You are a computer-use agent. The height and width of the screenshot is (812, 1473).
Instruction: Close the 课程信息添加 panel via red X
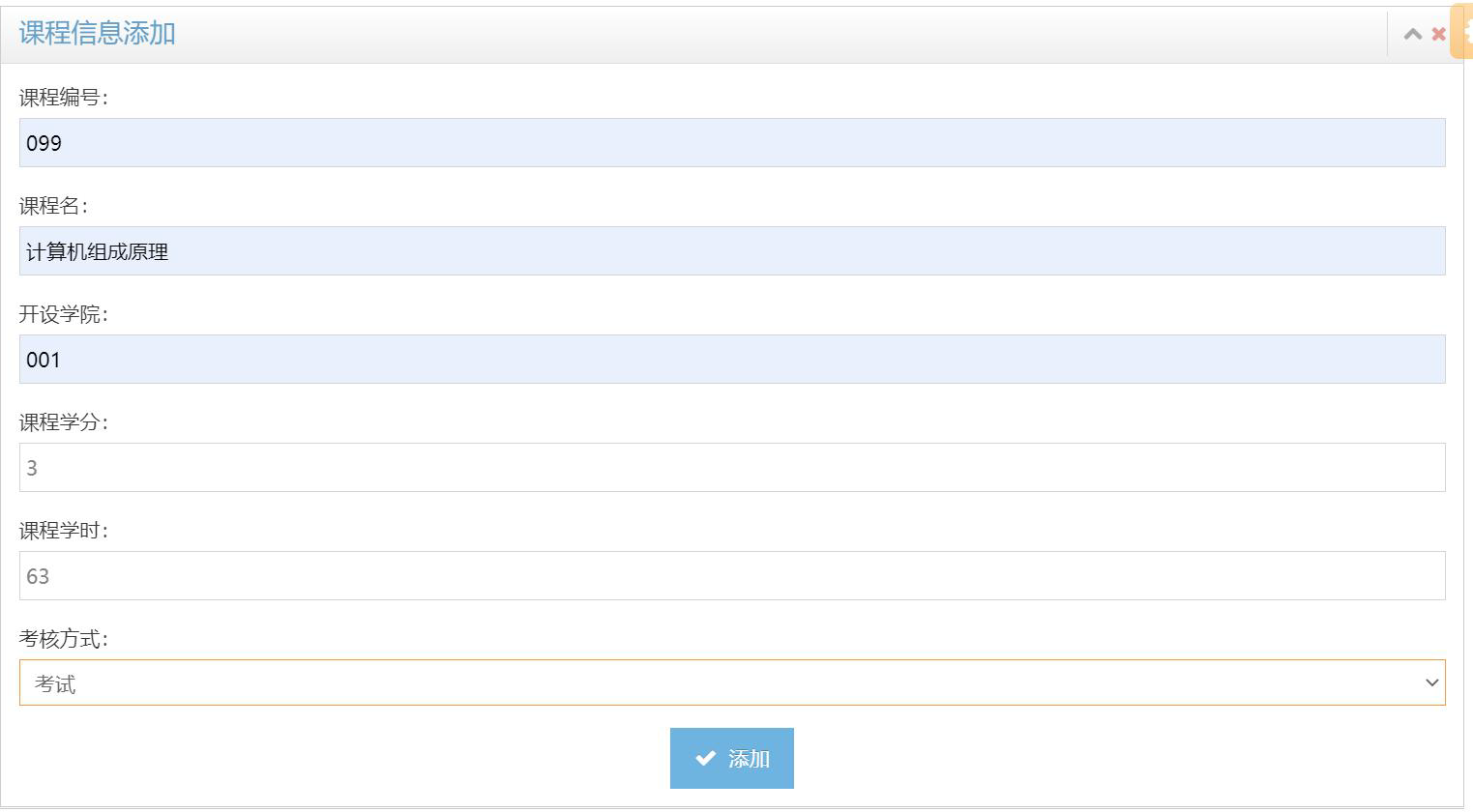(x=1438, y=34)
